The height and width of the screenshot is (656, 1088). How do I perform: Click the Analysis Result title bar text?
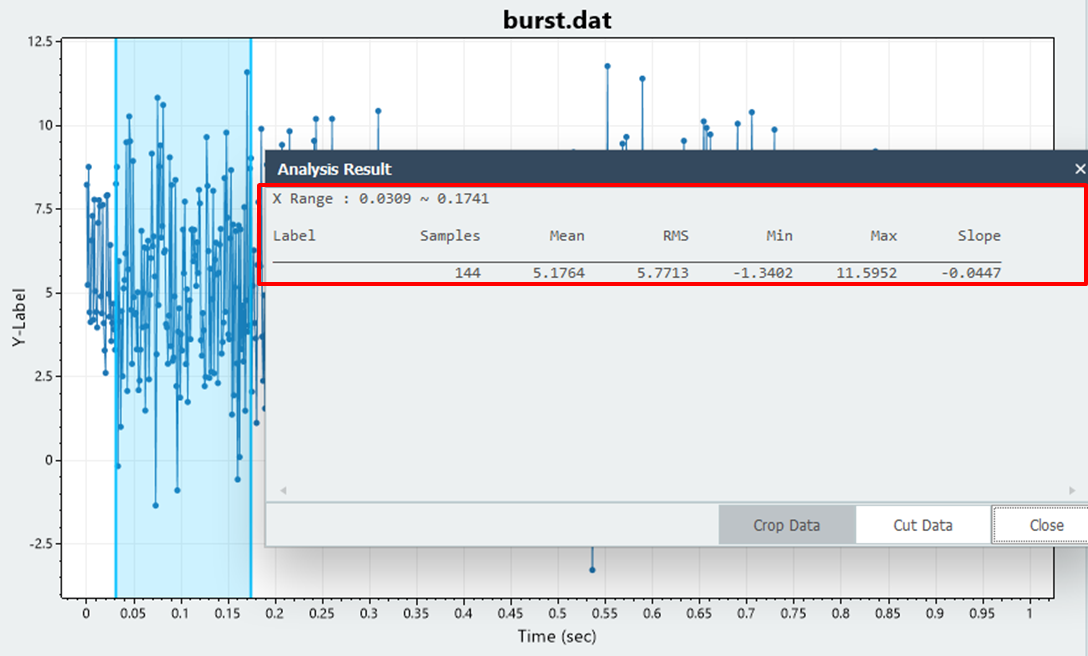(x=334, y=169)
